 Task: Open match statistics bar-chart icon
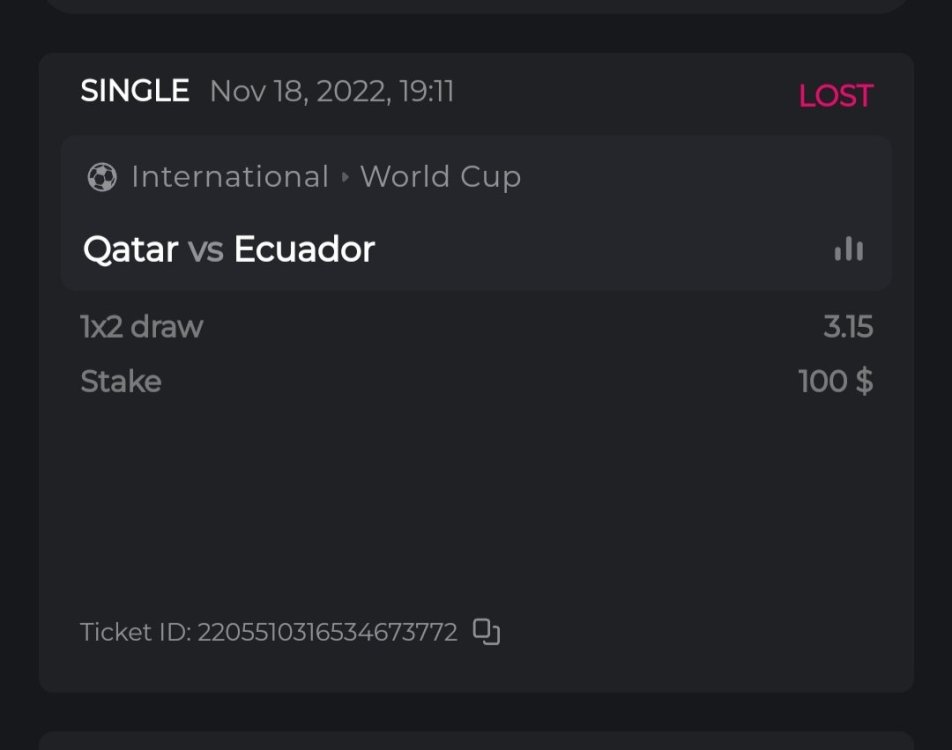(848, 249)
